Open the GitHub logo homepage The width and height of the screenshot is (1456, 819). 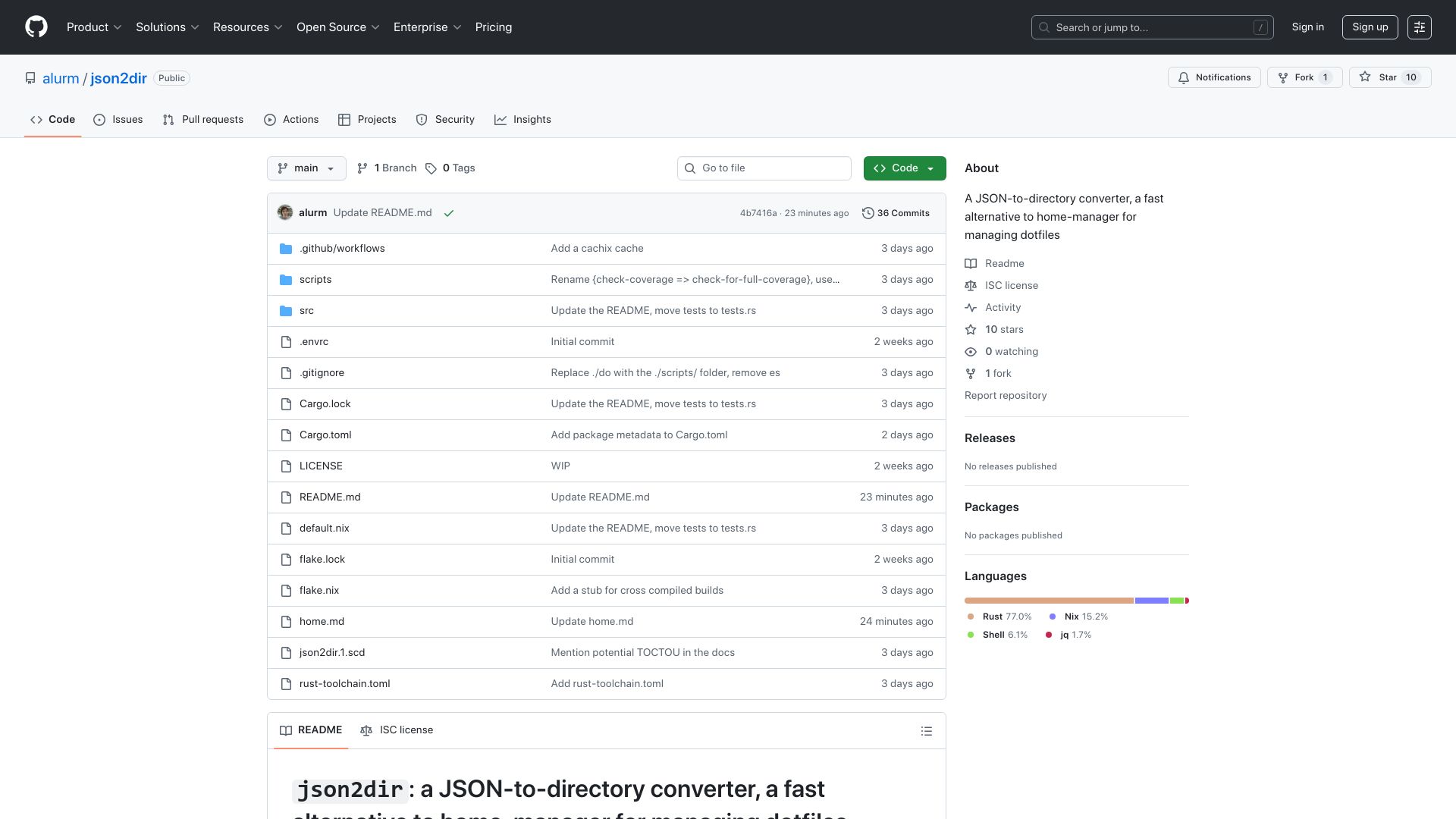36,27
